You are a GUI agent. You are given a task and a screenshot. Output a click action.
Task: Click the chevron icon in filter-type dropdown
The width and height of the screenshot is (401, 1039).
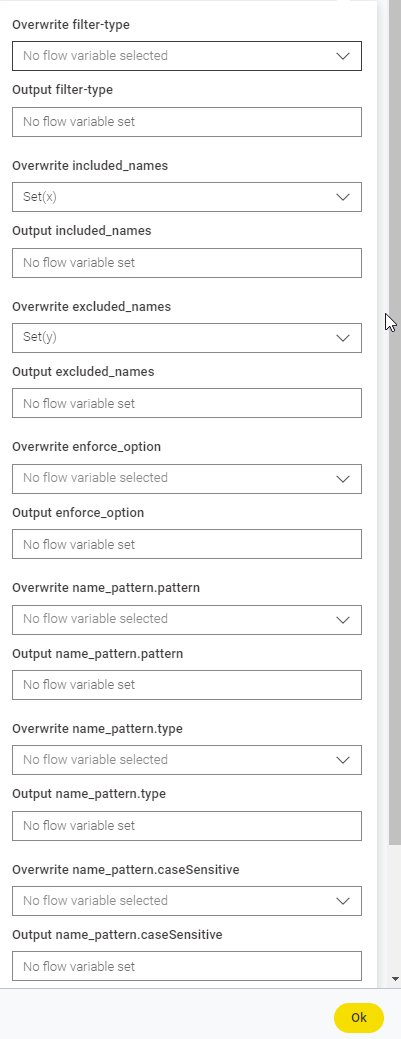pos(343,56)
